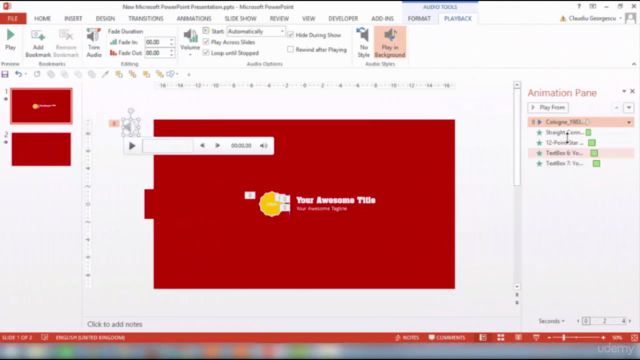Decrease the Fade Out stepper value
This screenshot has width=640, height=360.
[x=171, y=55]
